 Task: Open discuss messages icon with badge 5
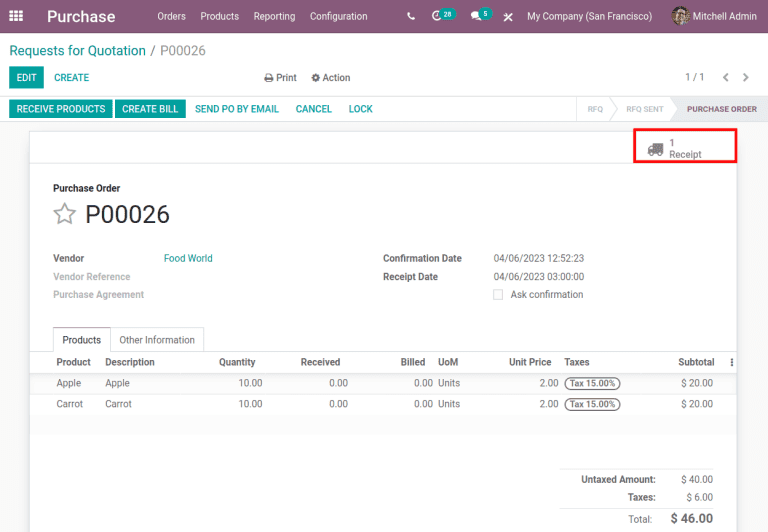pos(478,17)
